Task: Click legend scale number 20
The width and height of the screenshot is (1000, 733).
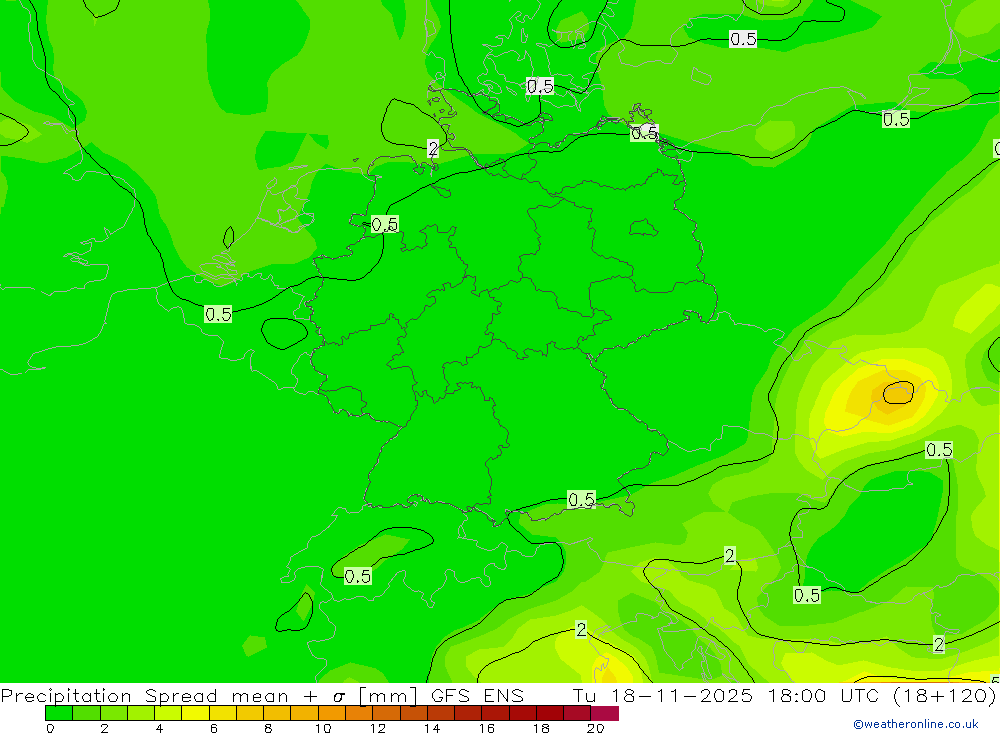Action: tap(595, 728)
